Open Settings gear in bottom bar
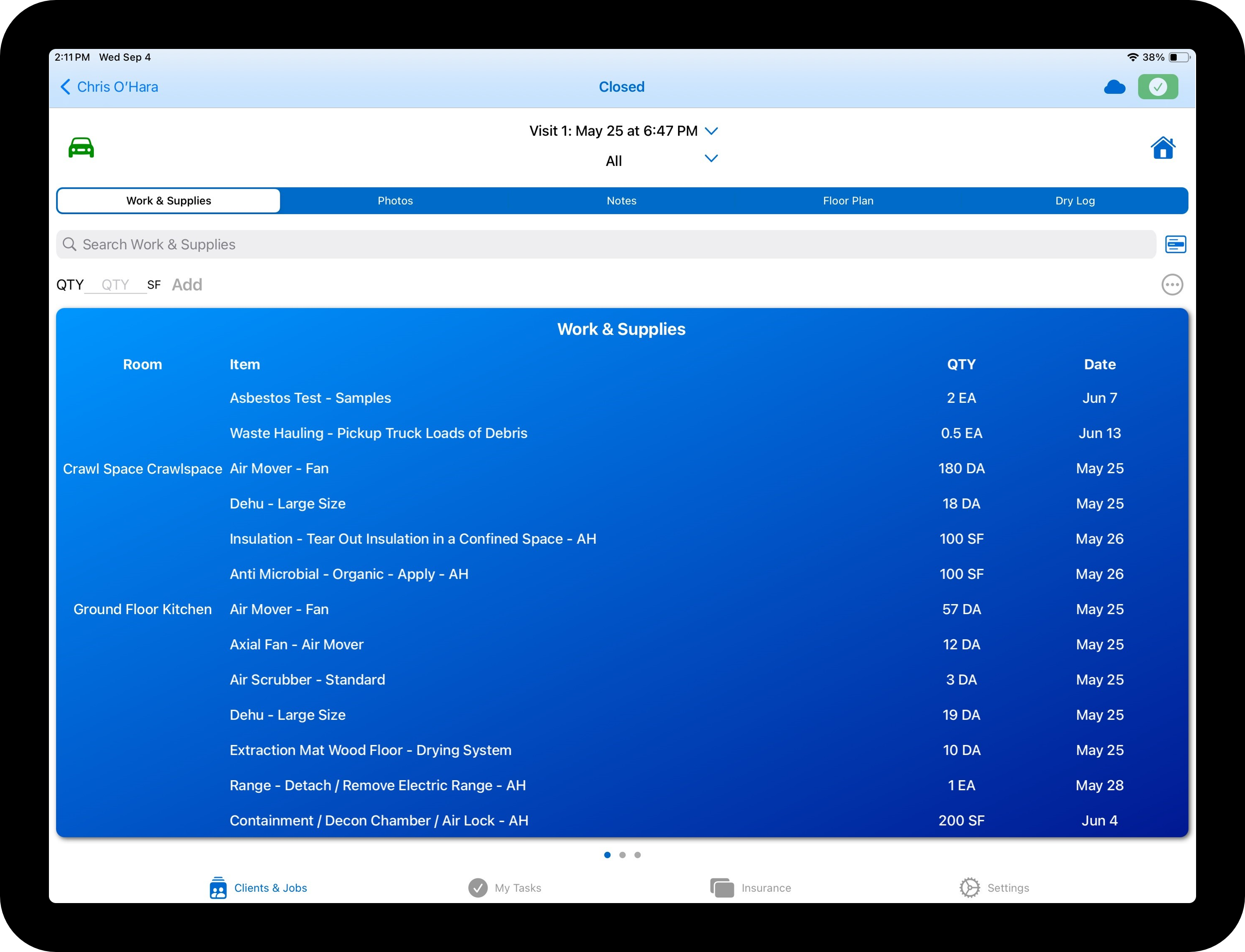Viewport: 1245px width, 952px height. (x=994, y=888)
